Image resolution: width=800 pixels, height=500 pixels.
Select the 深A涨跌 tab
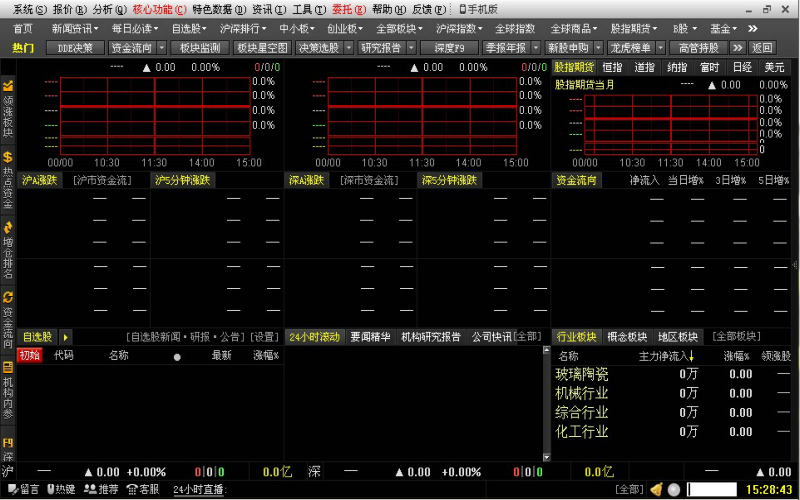[x=307, y=180]
